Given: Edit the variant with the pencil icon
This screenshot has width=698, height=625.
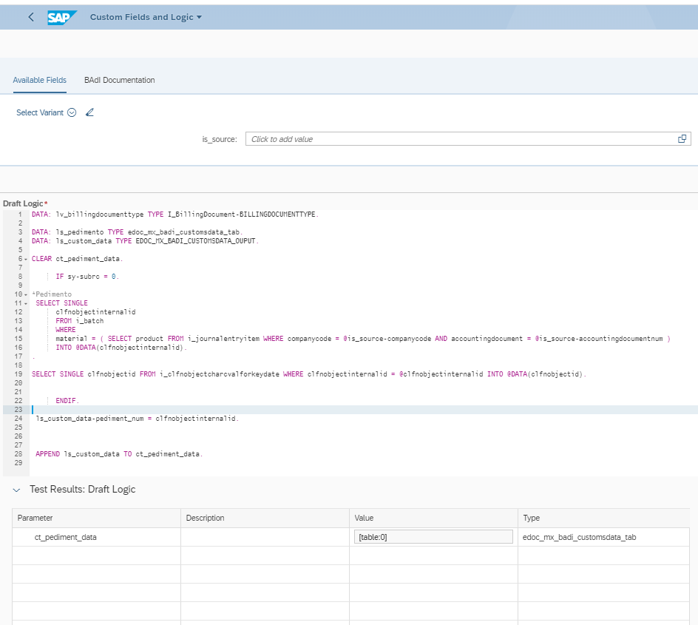Looking at the screenshot, I should [89, 112].
